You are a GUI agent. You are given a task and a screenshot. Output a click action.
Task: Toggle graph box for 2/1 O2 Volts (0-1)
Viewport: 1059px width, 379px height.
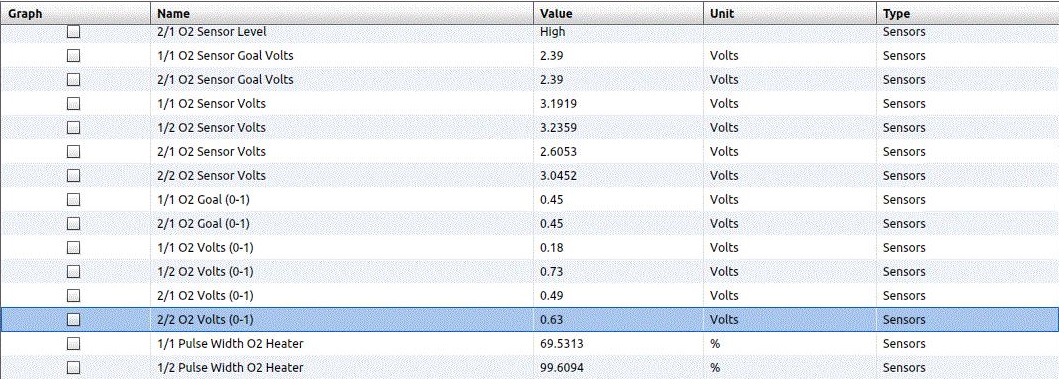coord(74,295)
